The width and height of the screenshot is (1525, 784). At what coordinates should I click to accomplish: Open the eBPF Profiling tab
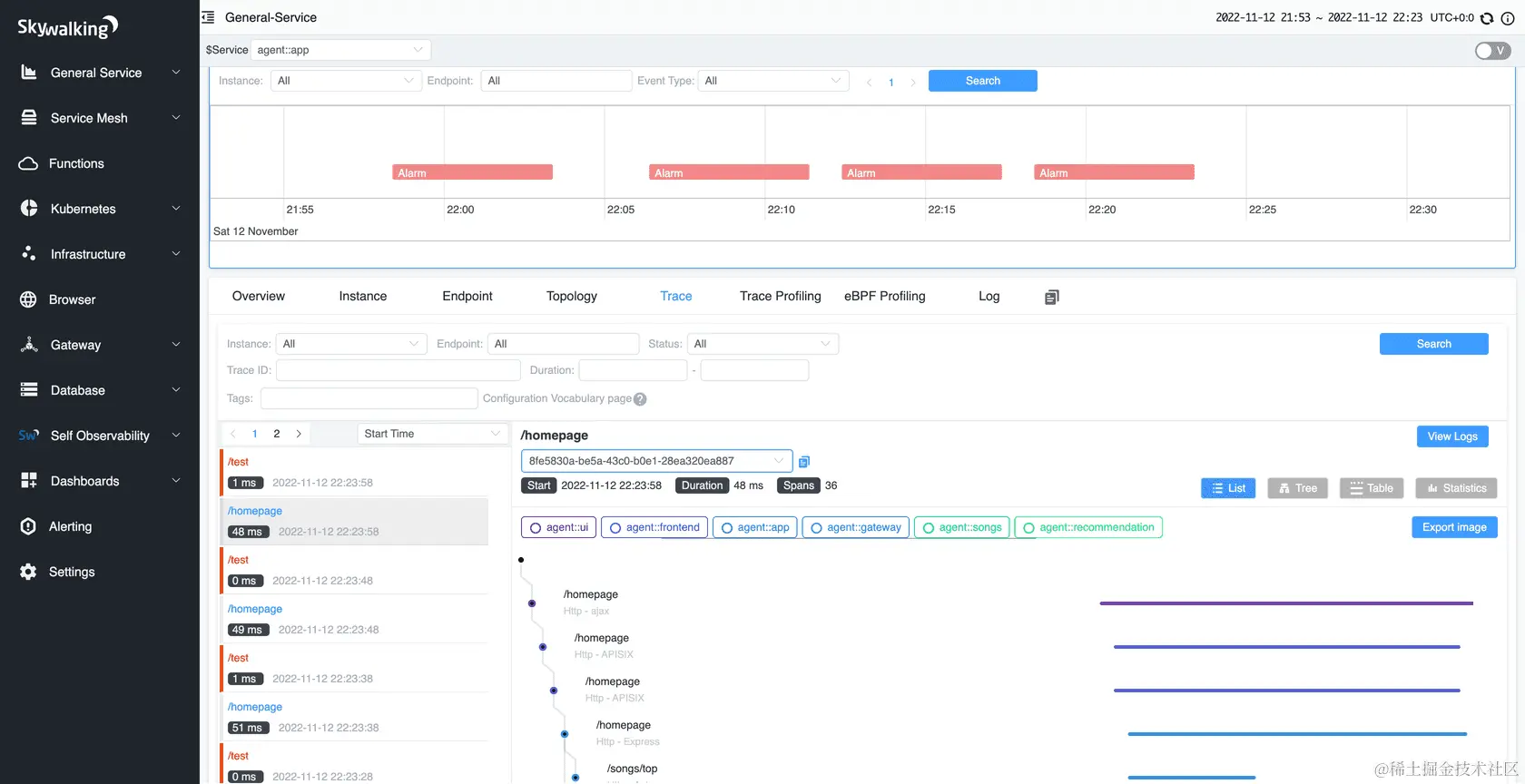(x=885, y=297)
